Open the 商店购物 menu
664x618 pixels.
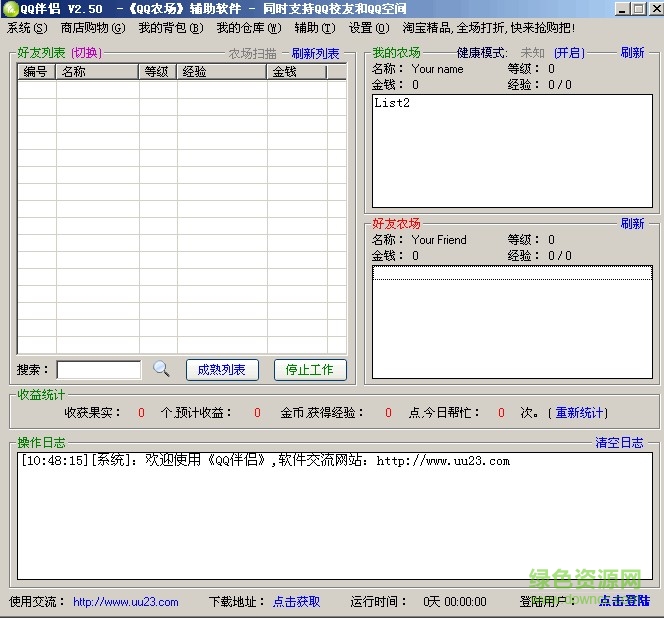click(93, 28)
